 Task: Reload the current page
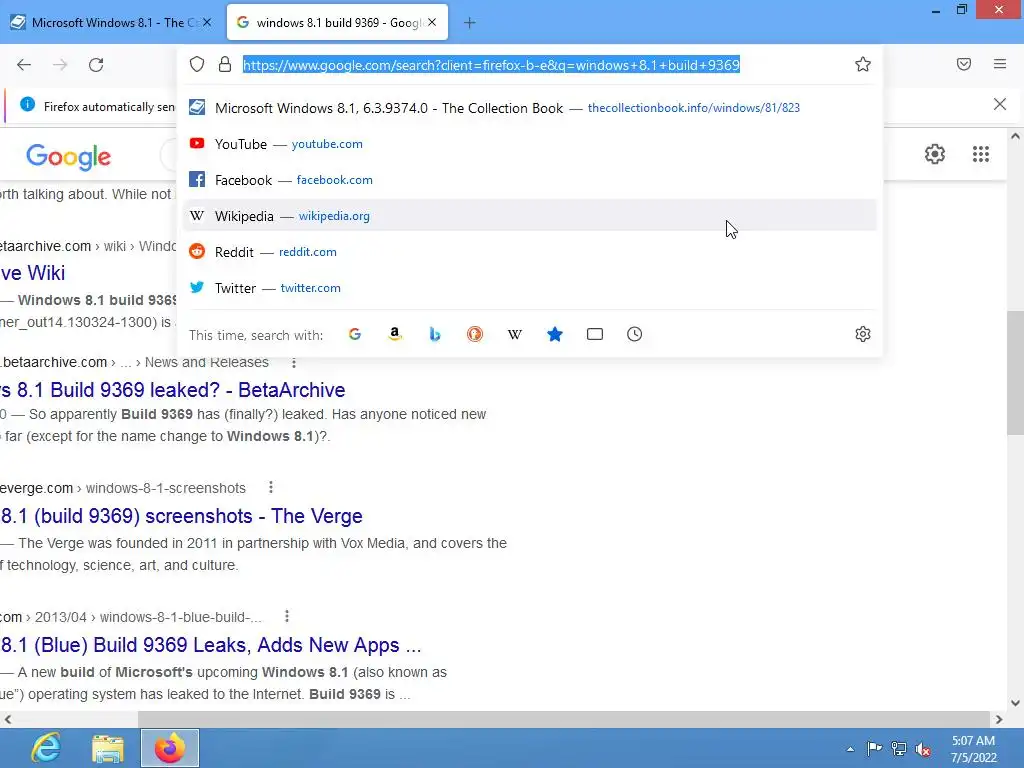[96, 65]
